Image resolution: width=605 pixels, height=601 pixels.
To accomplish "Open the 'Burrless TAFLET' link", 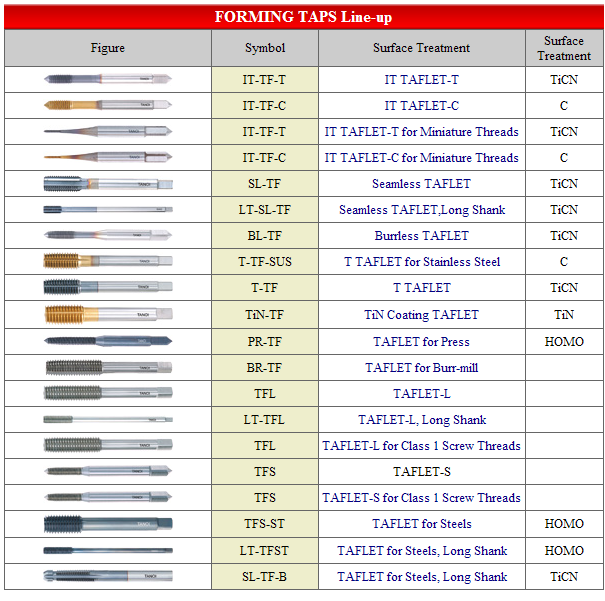I will pyautogui.click(x=421, y=235).
